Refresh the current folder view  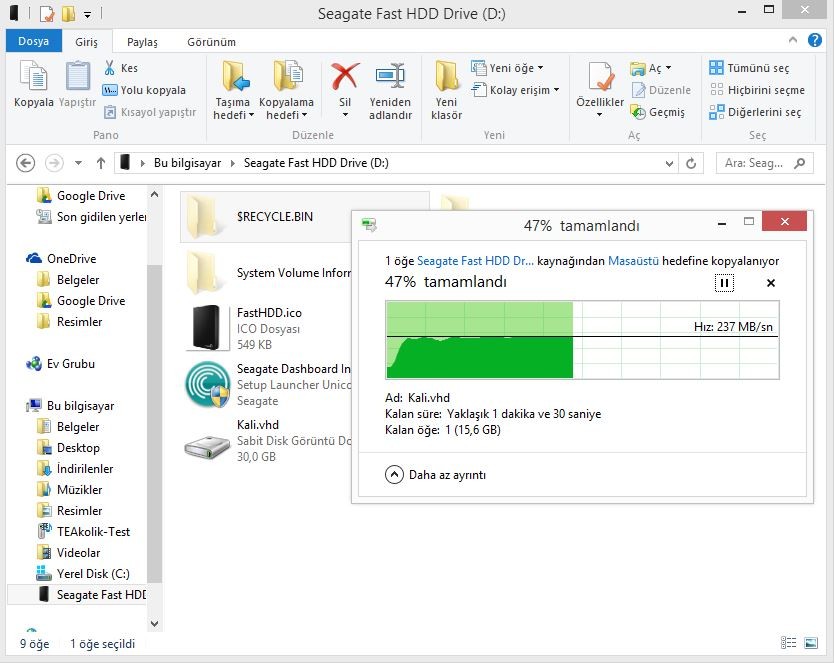pyautogui.click(x=691, y=163)
